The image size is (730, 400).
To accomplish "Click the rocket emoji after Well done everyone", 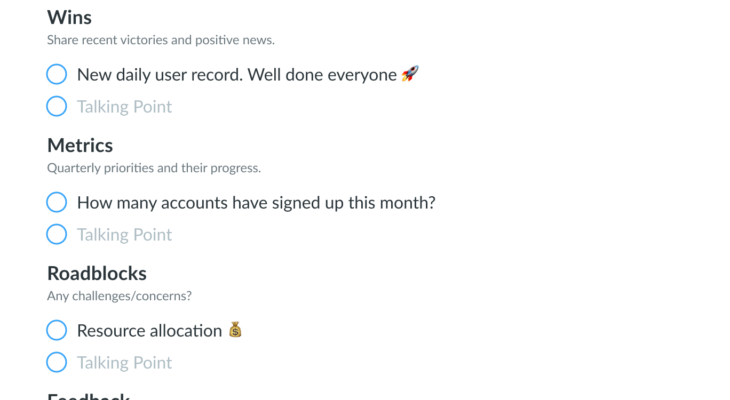I will click(410, 74).
